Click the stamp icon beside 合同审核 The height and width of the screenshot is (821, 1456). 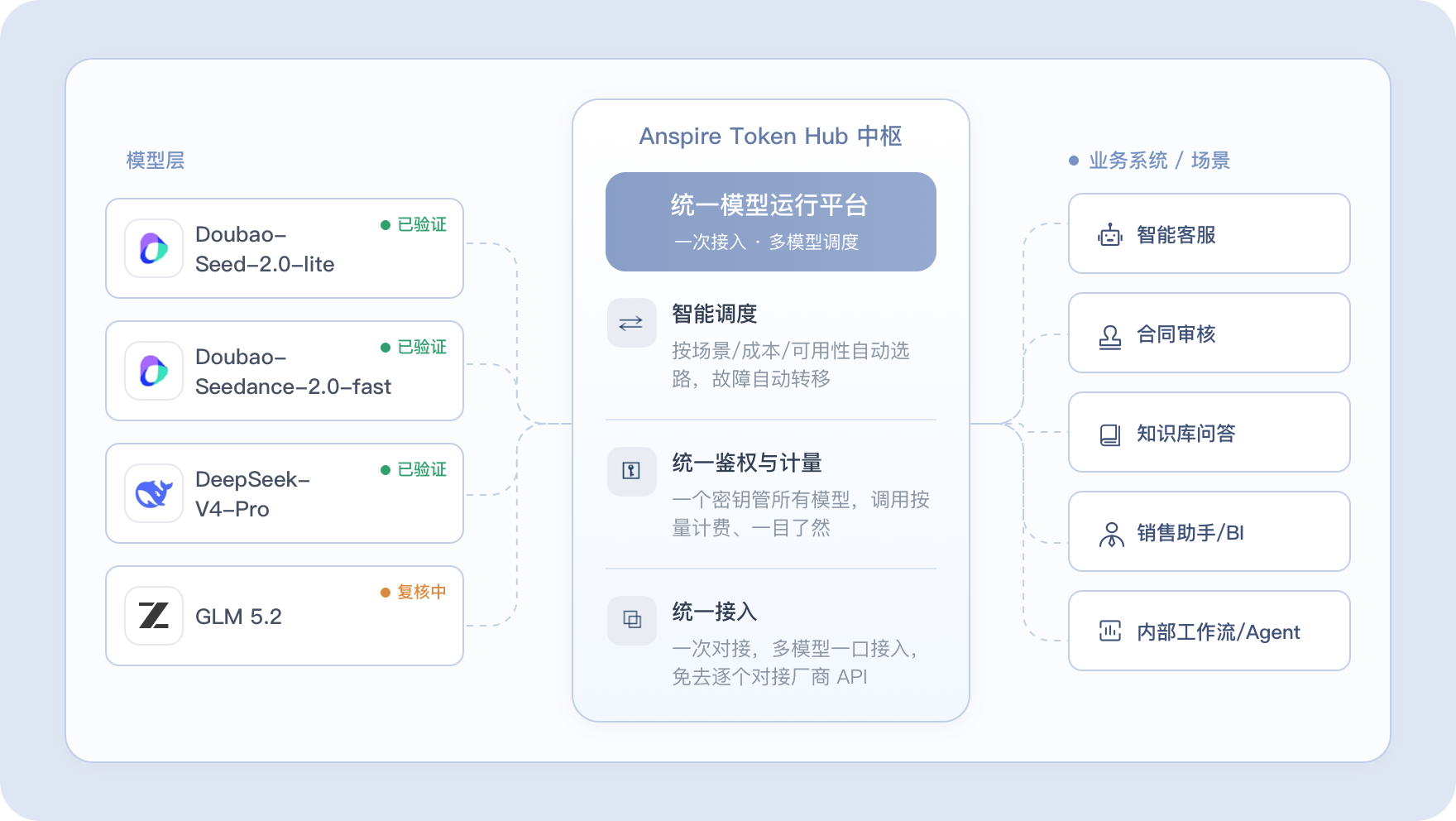pyautogui.click(x=1110, y=336)
